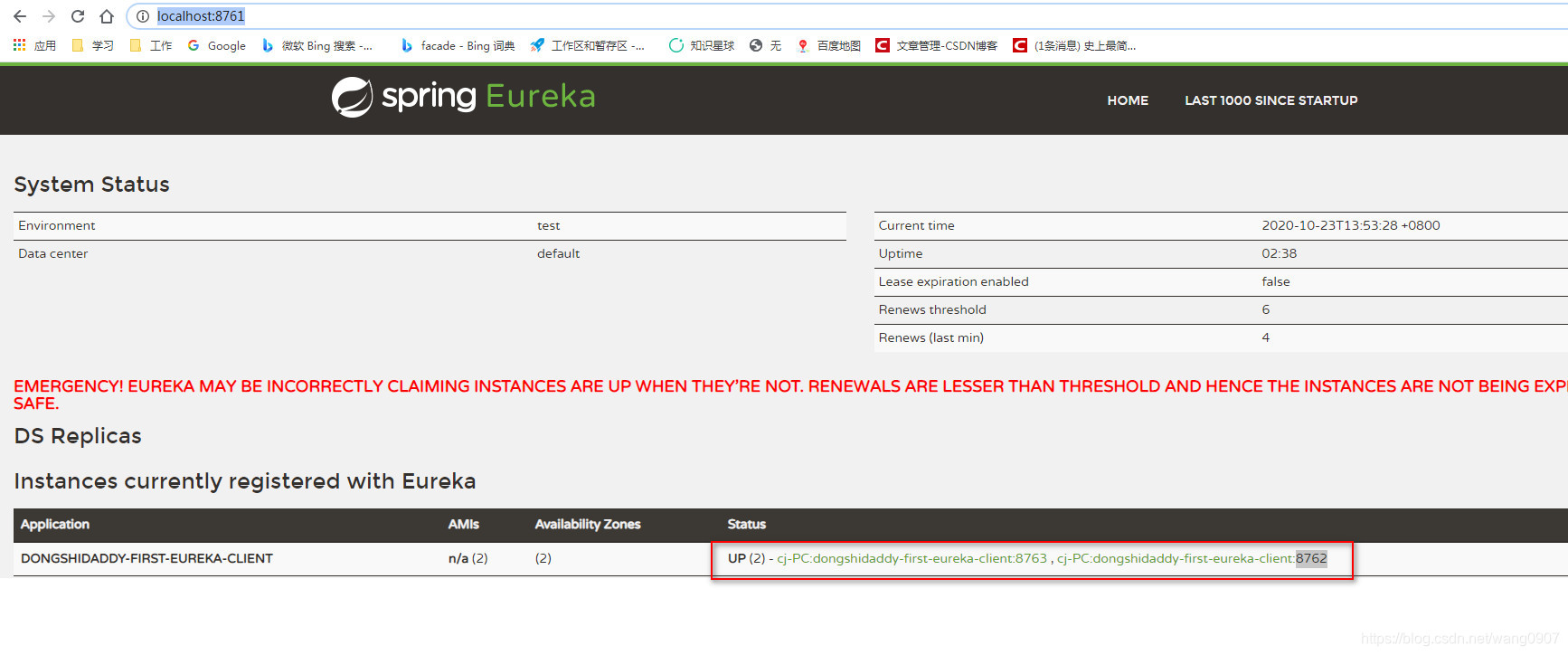Open the client instance link on port 8762
The width and height of the screenshot is (1568, 655).
(x=1192, y=558)
